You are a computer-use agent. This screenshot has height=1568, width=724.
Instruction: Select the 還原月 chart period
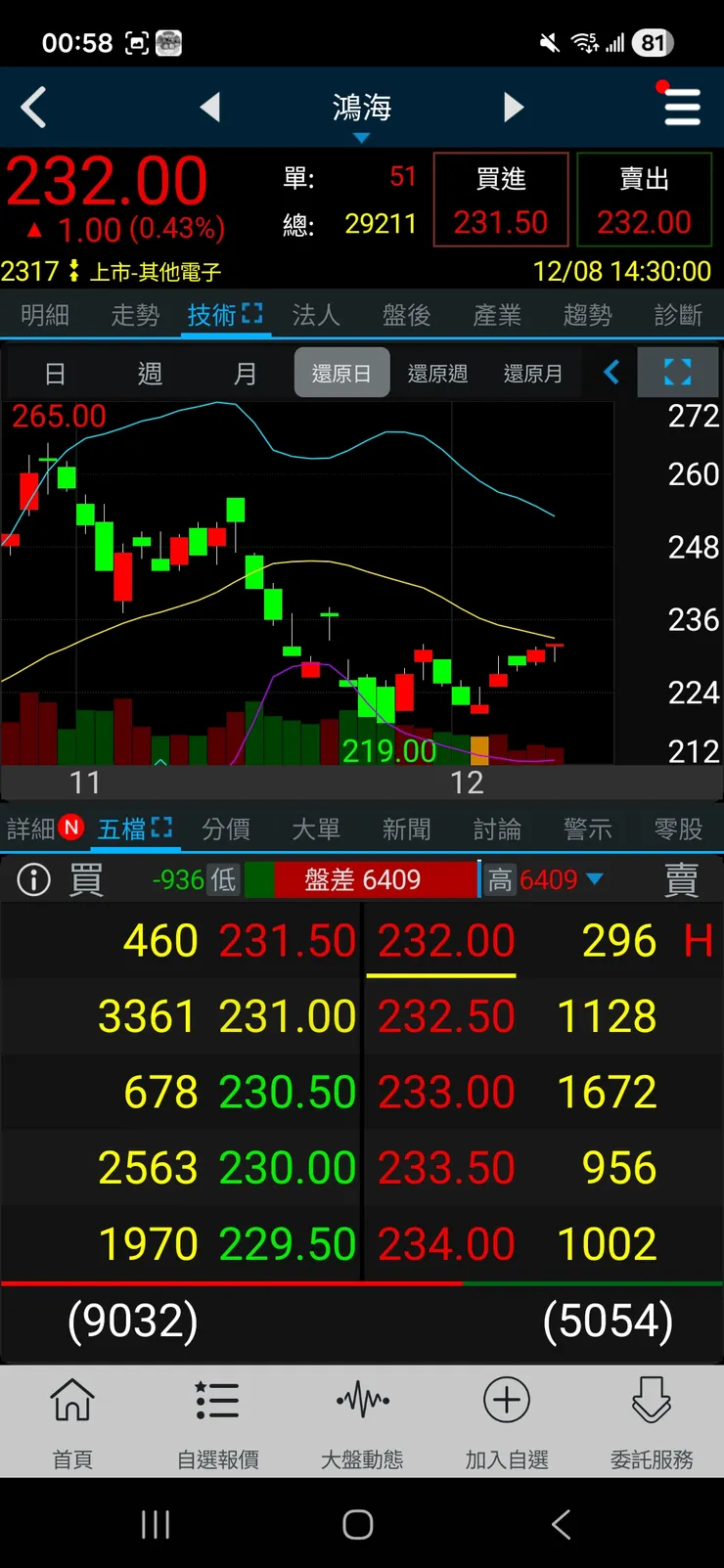[x=533, y=374]
